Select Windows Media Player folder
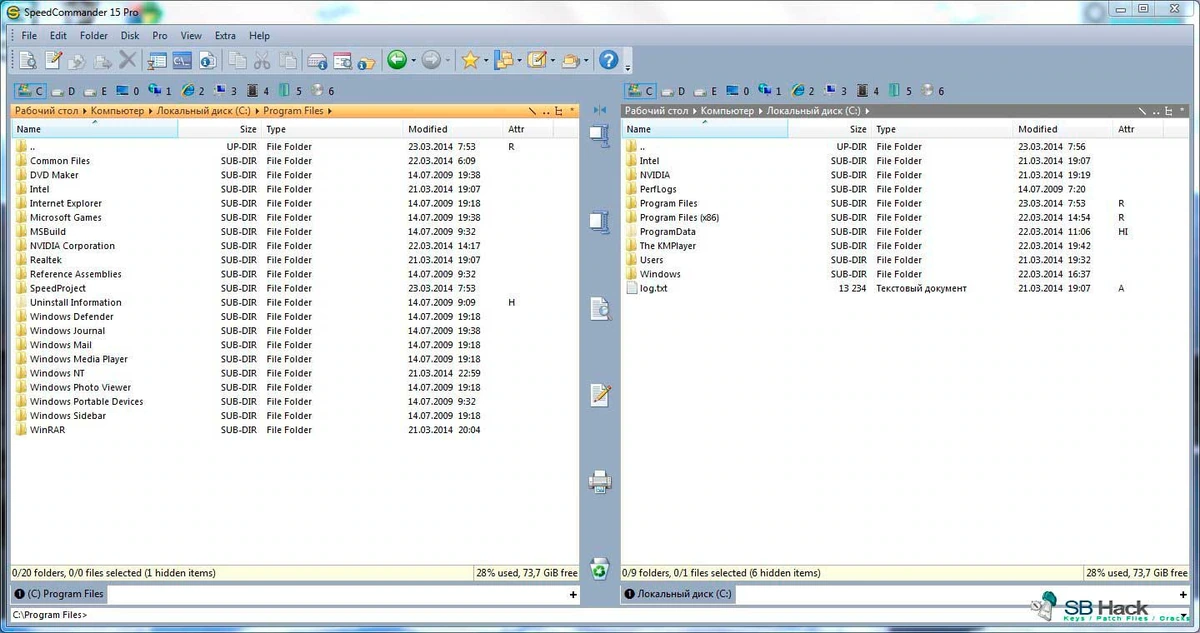1200x633 pixels. coord(78,359)
